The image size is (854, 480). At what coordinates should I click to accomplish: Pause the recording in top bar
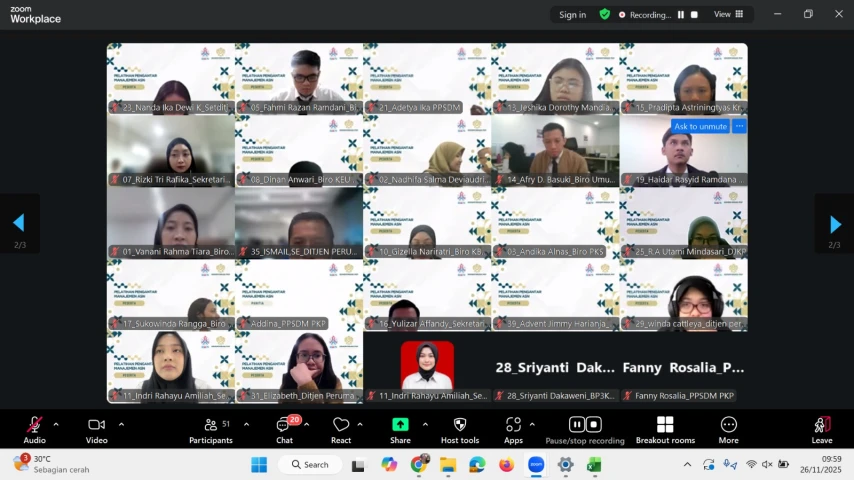[x=681, y=15]
